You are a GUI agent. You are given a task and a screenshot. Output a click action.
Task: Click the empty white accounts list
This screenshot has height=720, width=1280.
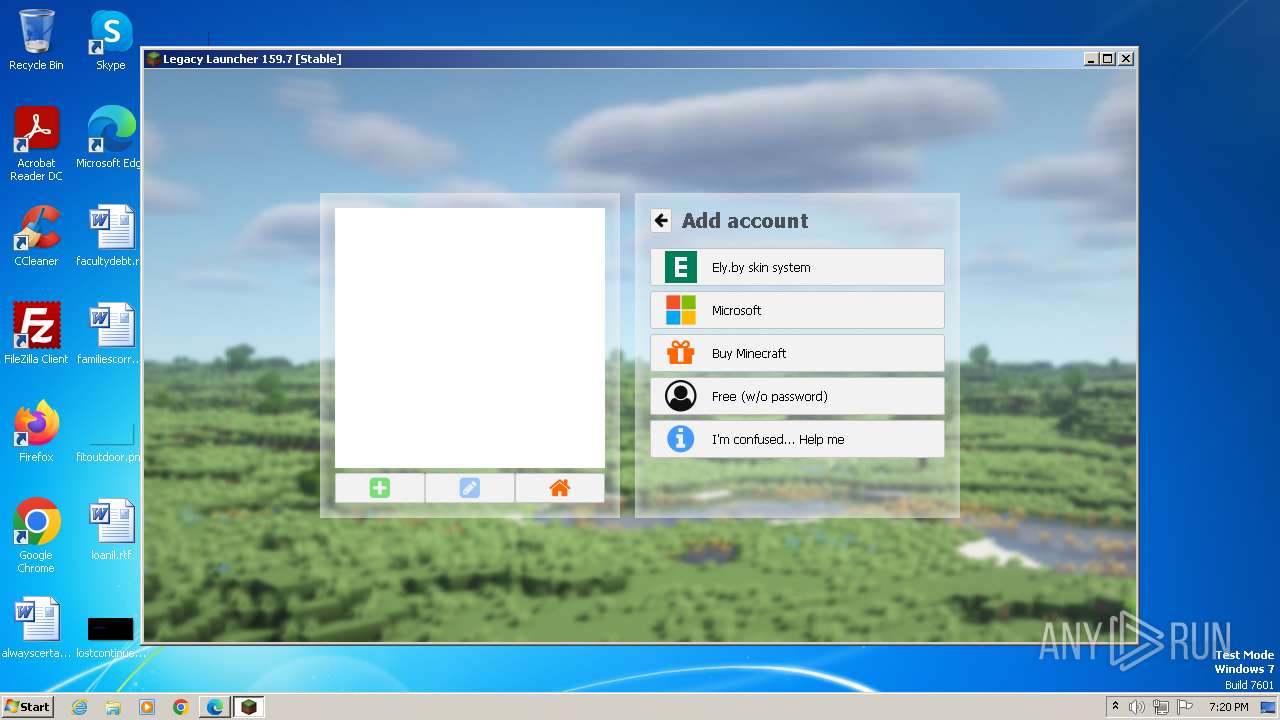pos(470,338)
